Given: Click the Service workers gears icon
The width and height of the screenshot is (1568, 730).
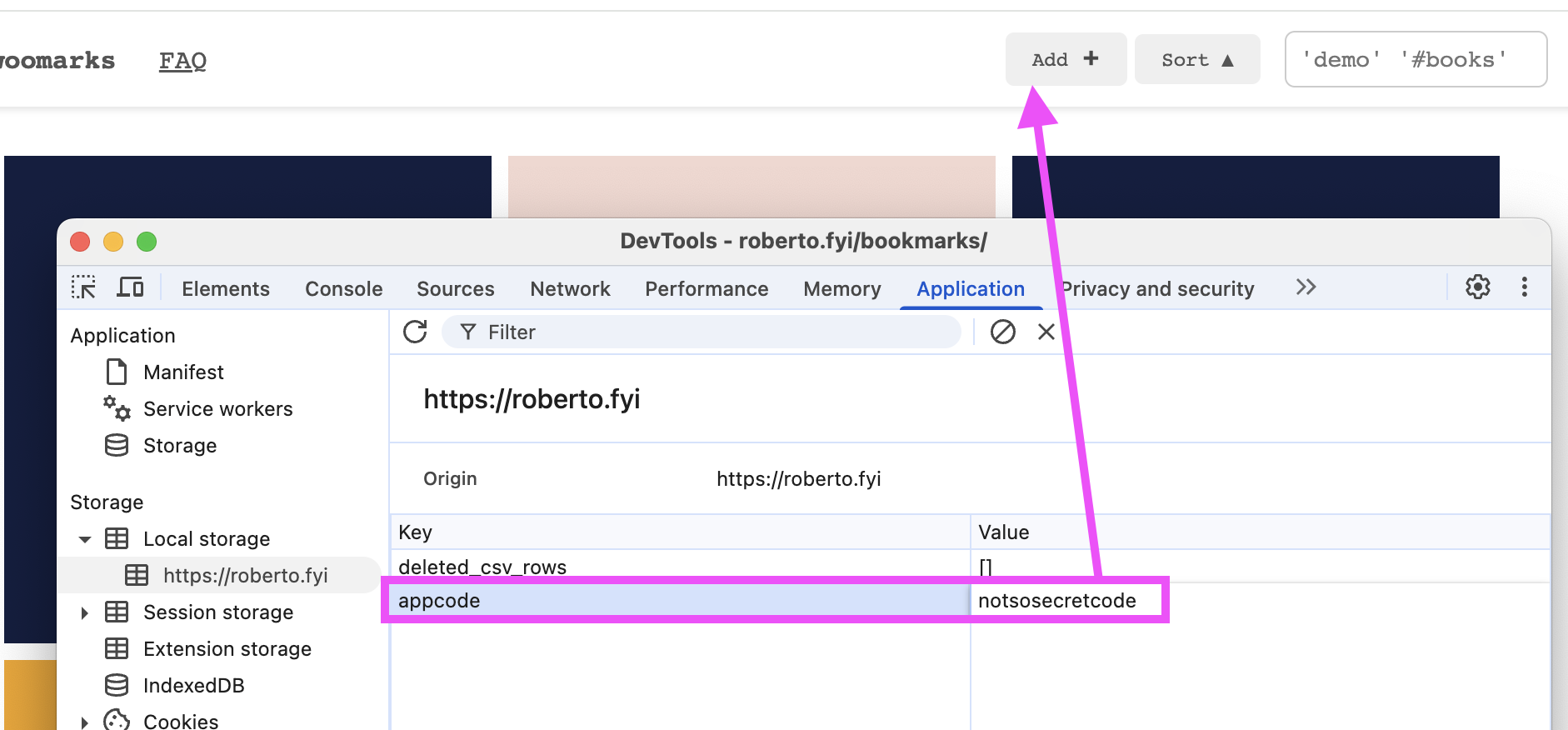Looking at the screenshot, I should click(117, 408).
